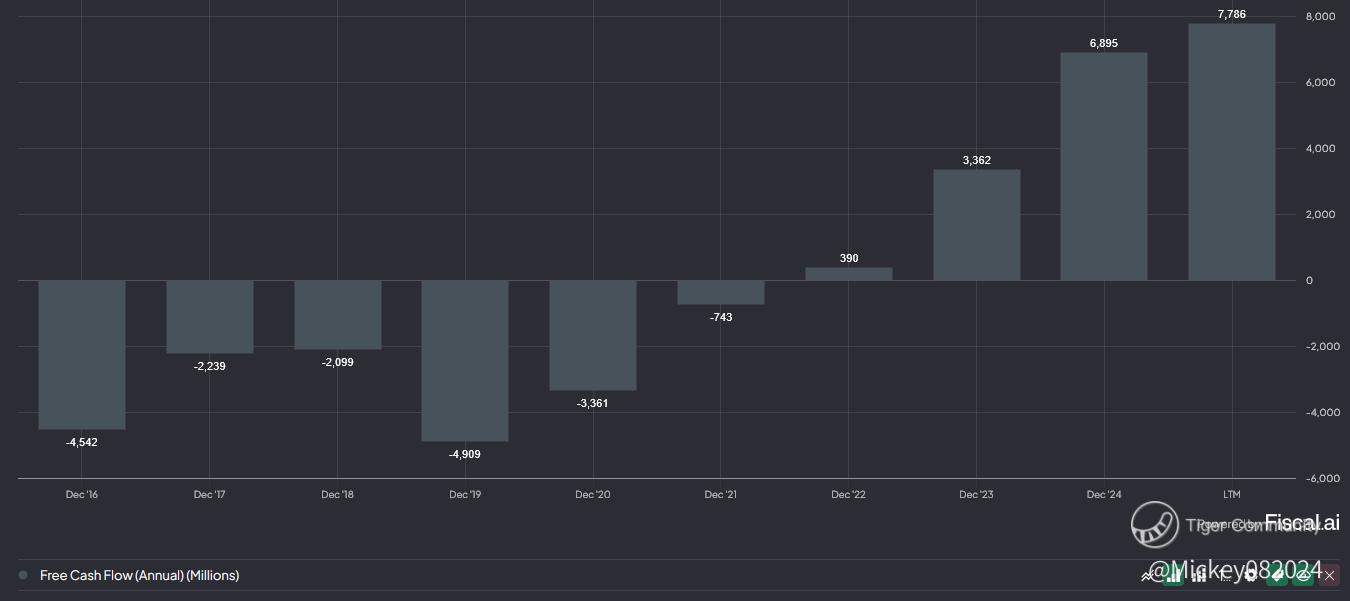Hide the Free Cash Flow series
Image resolution: width=1350 pixels, height=601 pixels.
[1303, 576]
